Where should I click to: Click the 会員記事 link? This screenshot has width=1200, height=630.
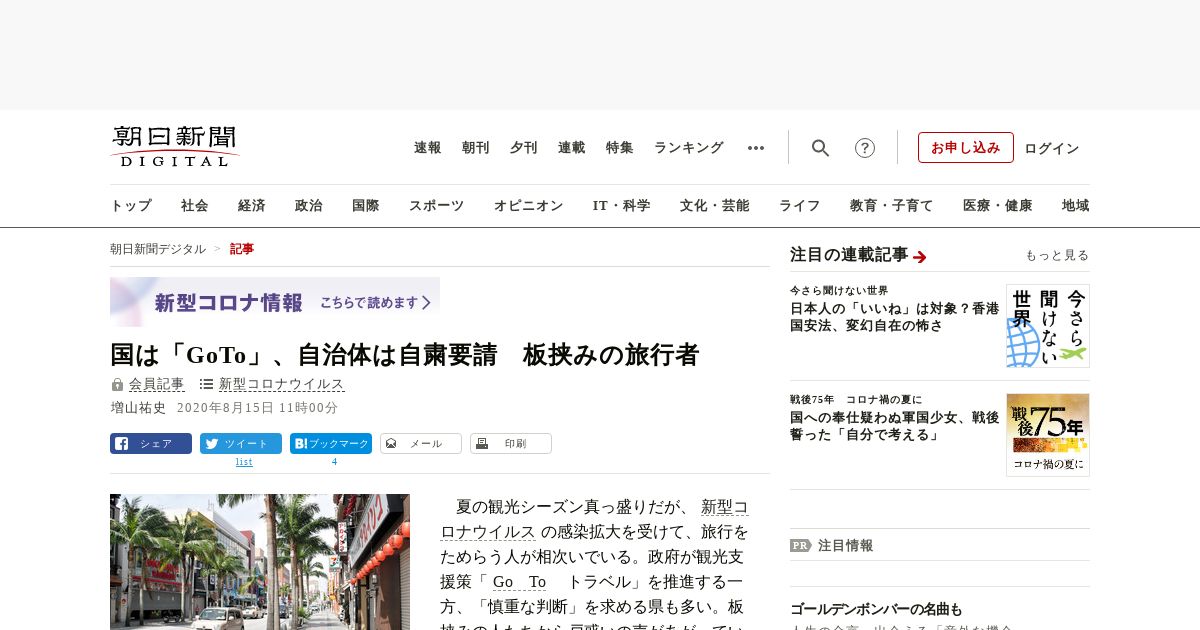[x=157, y=384]
